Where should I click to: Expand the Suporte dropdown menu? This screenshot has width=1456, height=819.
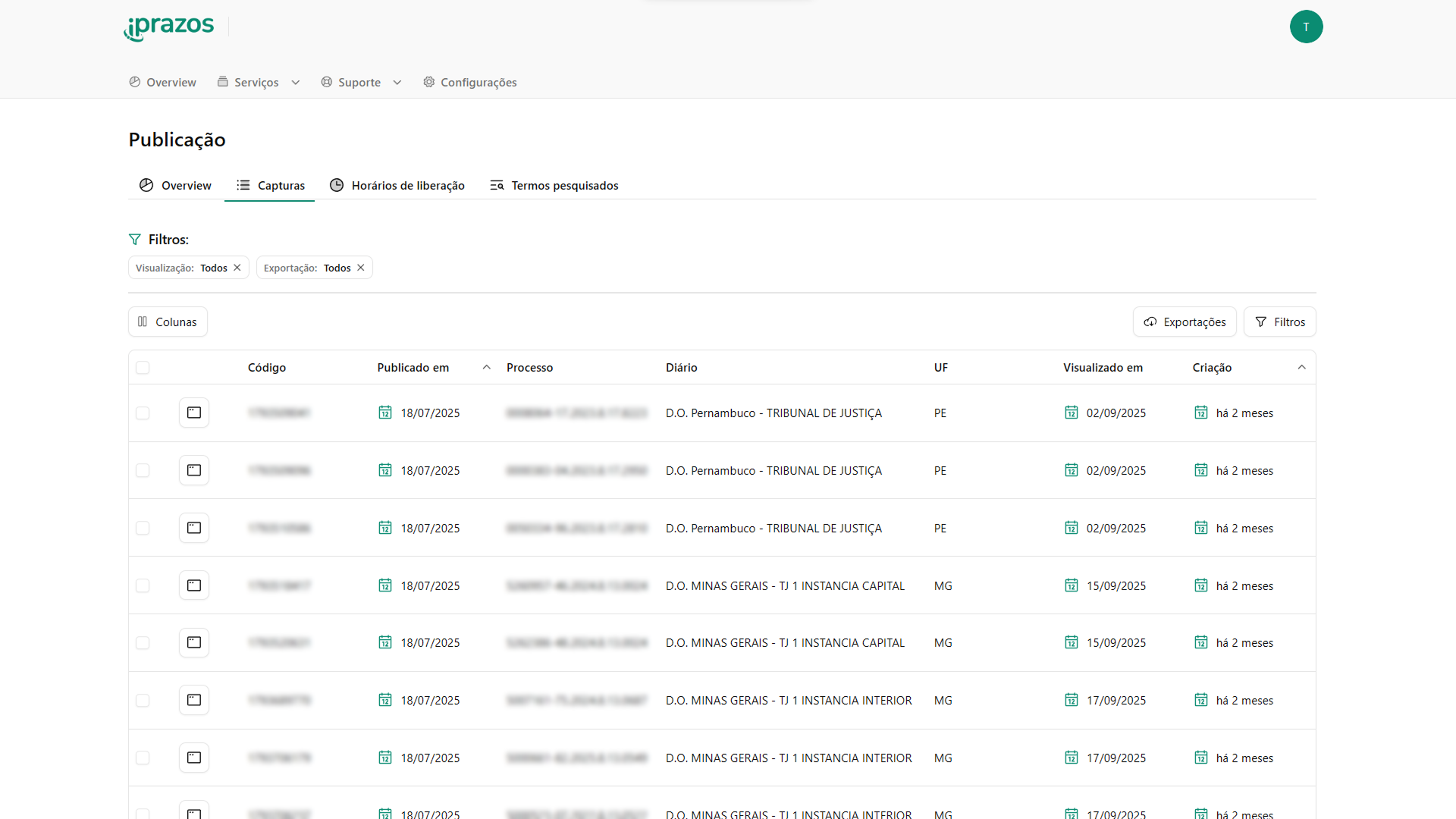pyautogui.click(x=362, y=82)
